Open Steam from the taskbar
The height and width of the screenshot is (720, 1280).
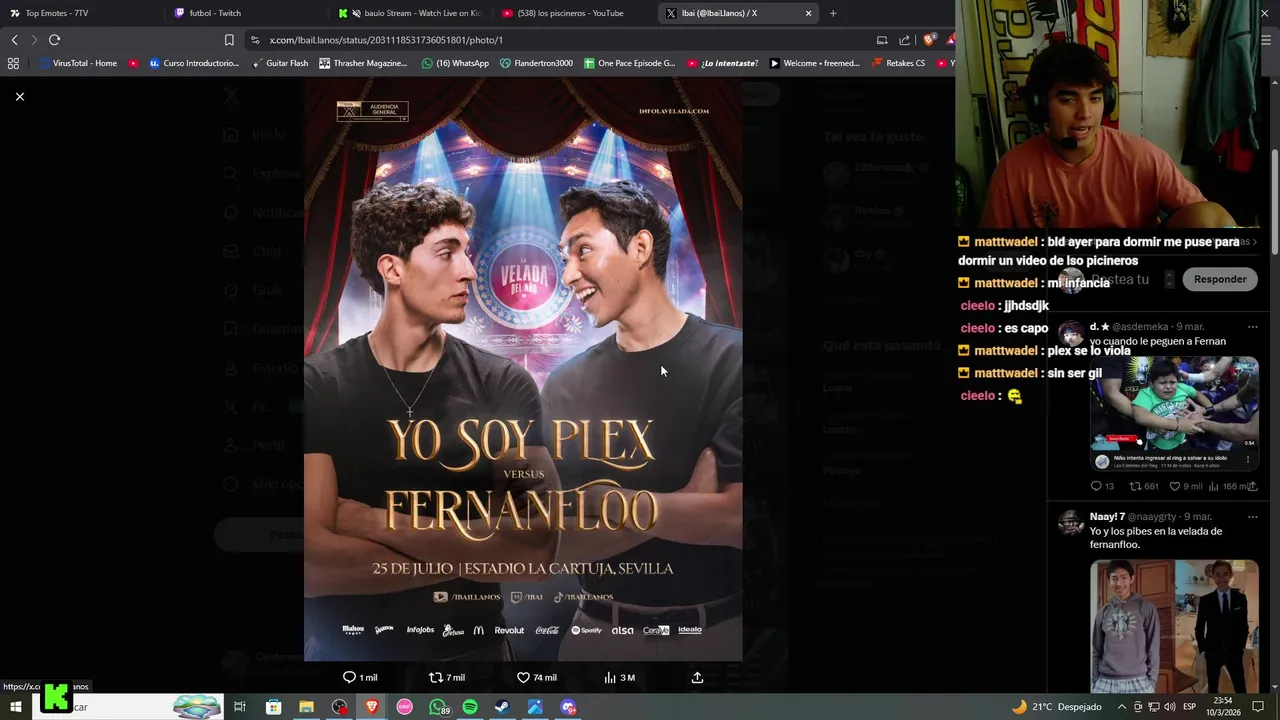coord(502,707)
